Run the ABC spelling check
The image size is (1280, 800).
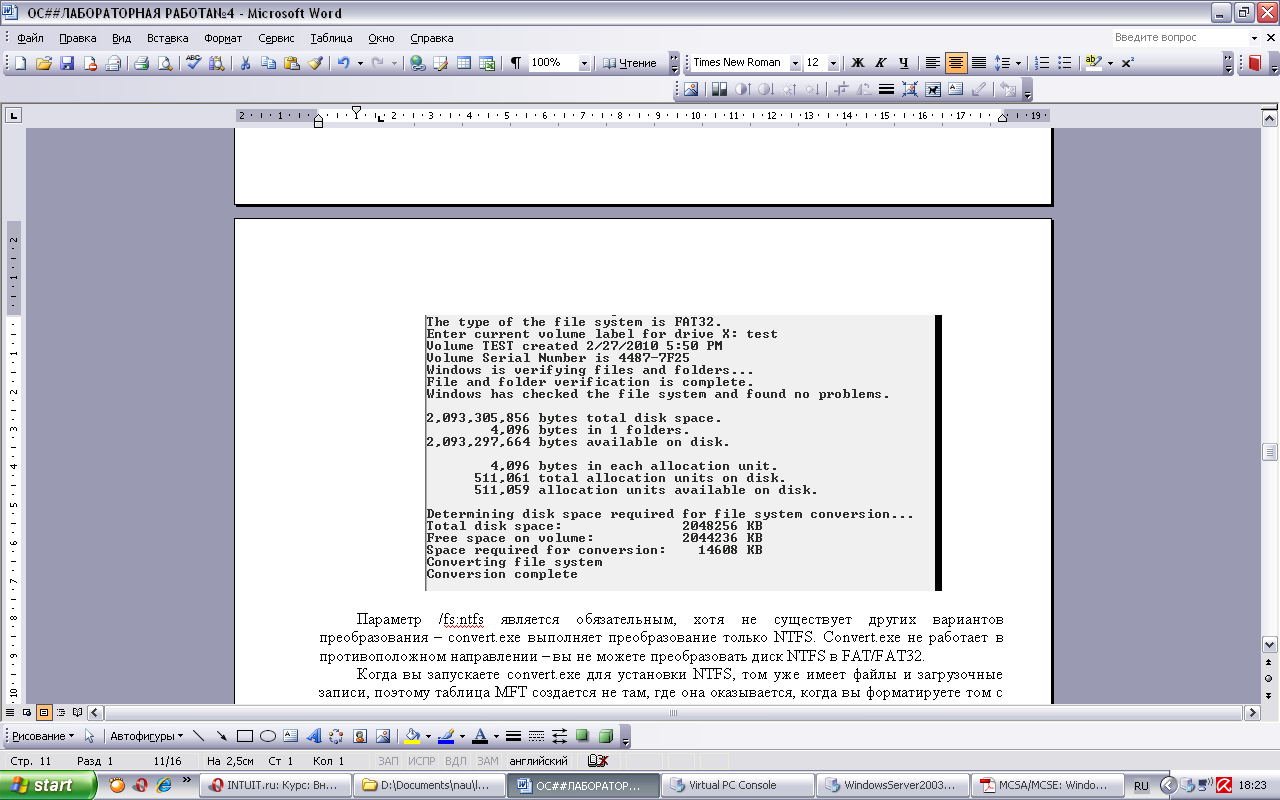coord(193,63)
